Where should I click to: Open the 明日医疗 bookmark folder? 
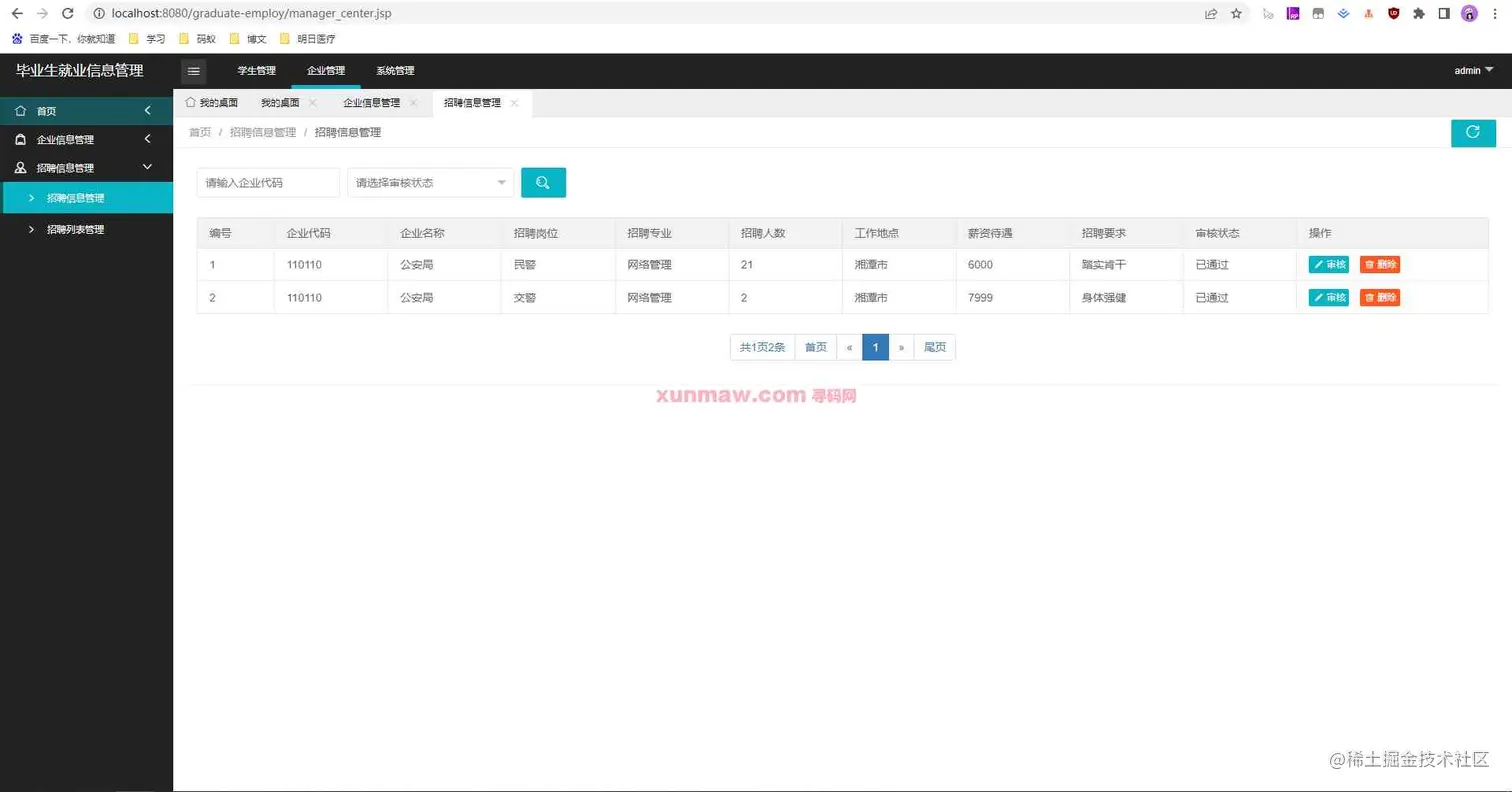tap(307, 39)
